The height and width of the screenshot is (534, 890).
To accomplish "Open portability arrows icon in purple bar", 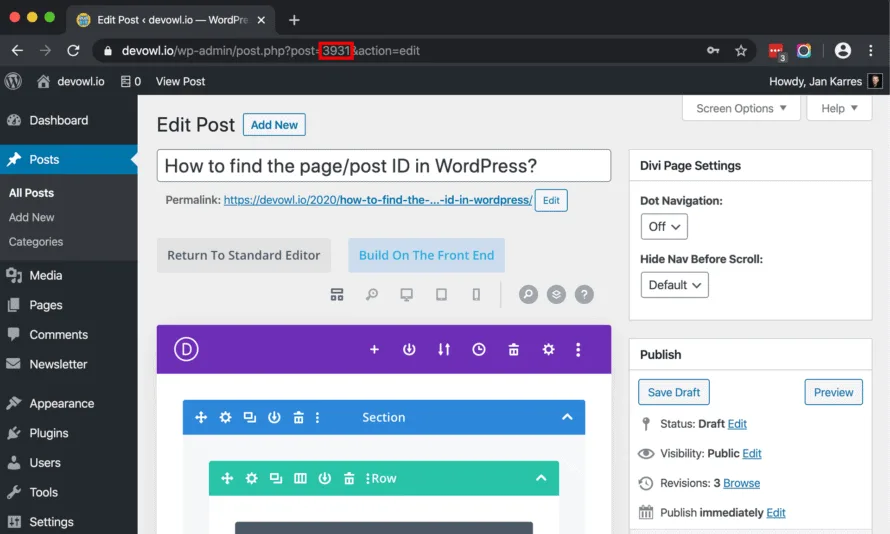I will 444,349.
